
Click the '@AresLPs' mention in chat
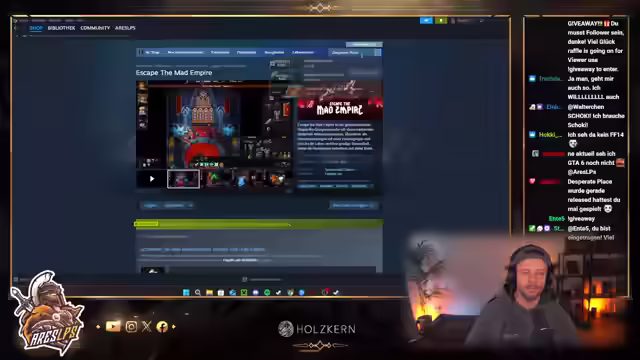(x=582, y=172)
